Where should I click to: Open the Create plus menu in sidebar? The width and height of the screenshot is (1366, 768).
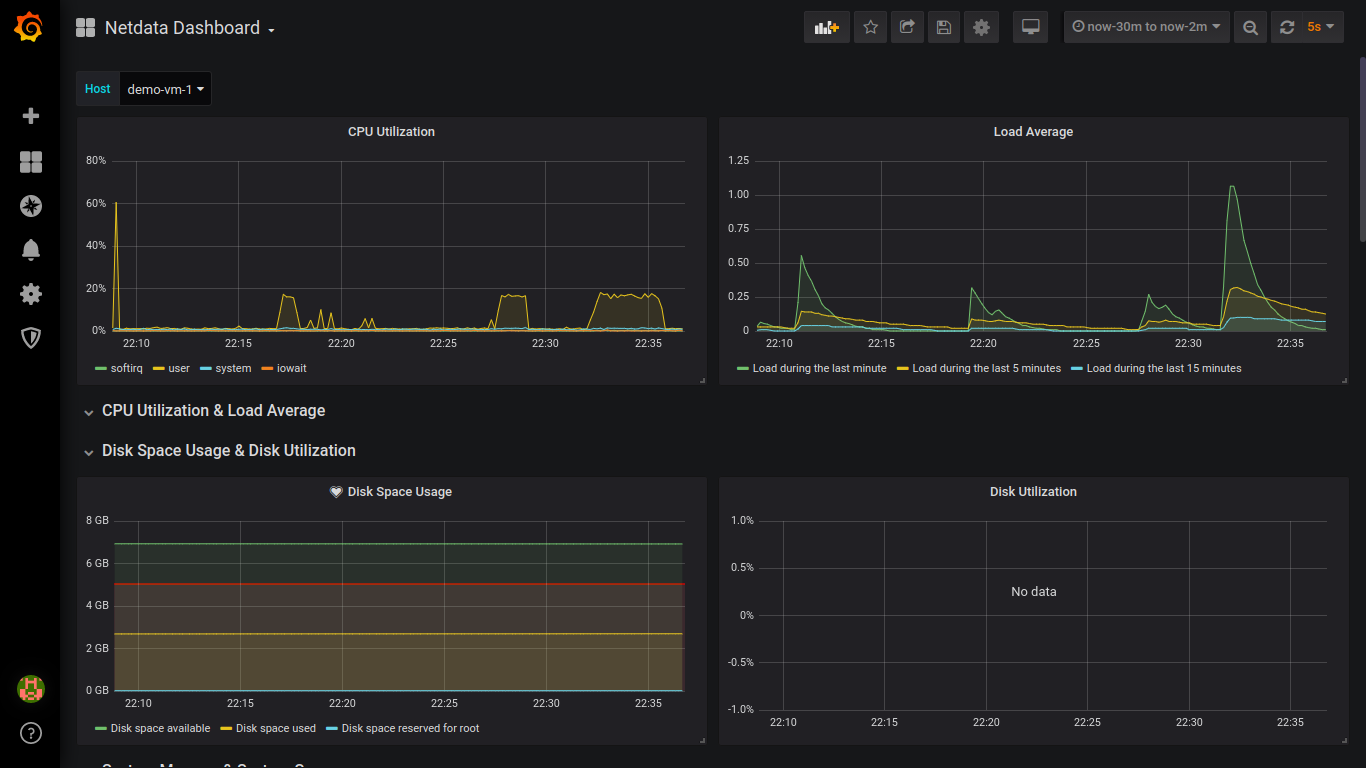point(31,116)
